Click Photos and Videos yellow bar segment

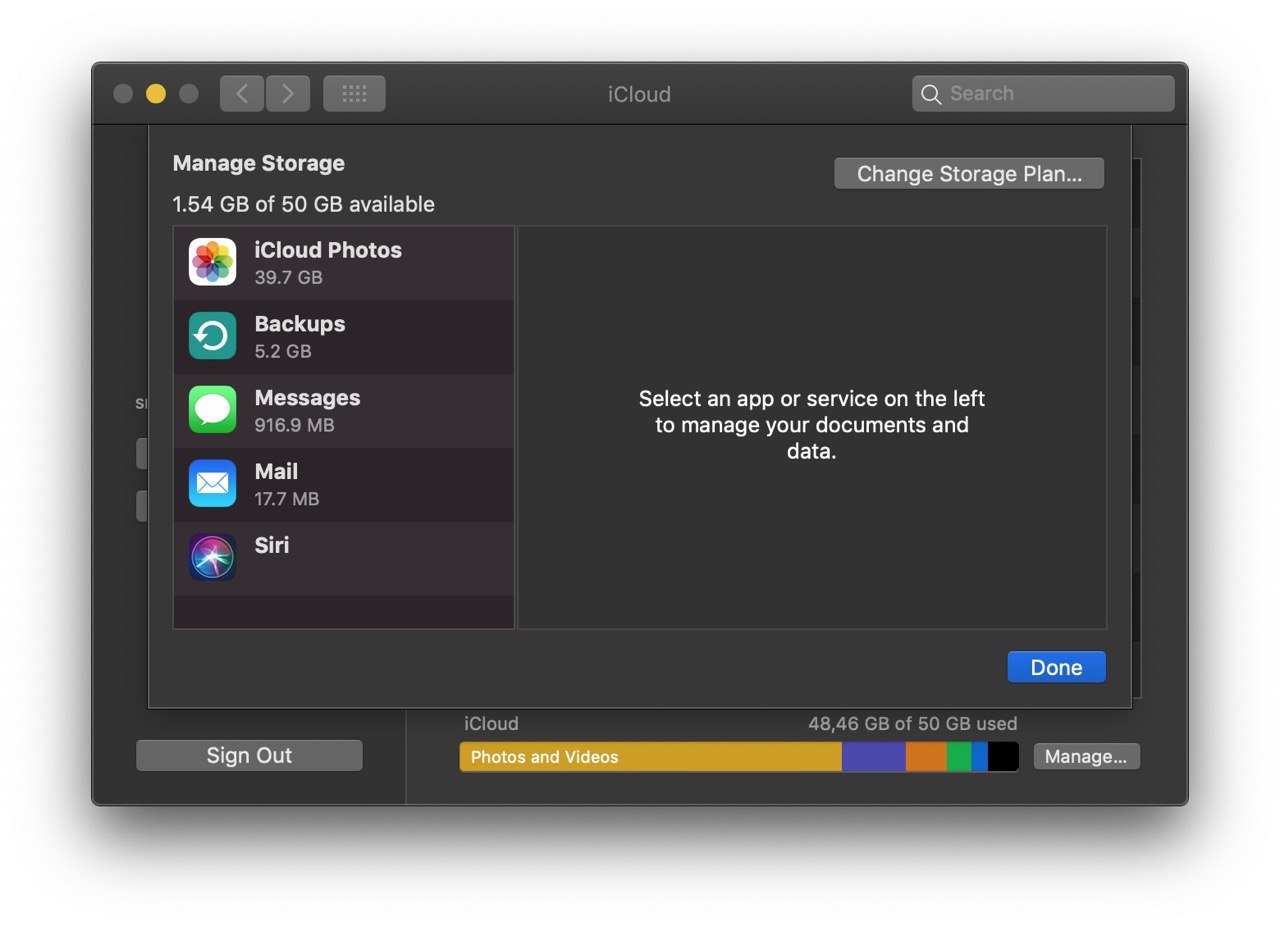(651, 757)
